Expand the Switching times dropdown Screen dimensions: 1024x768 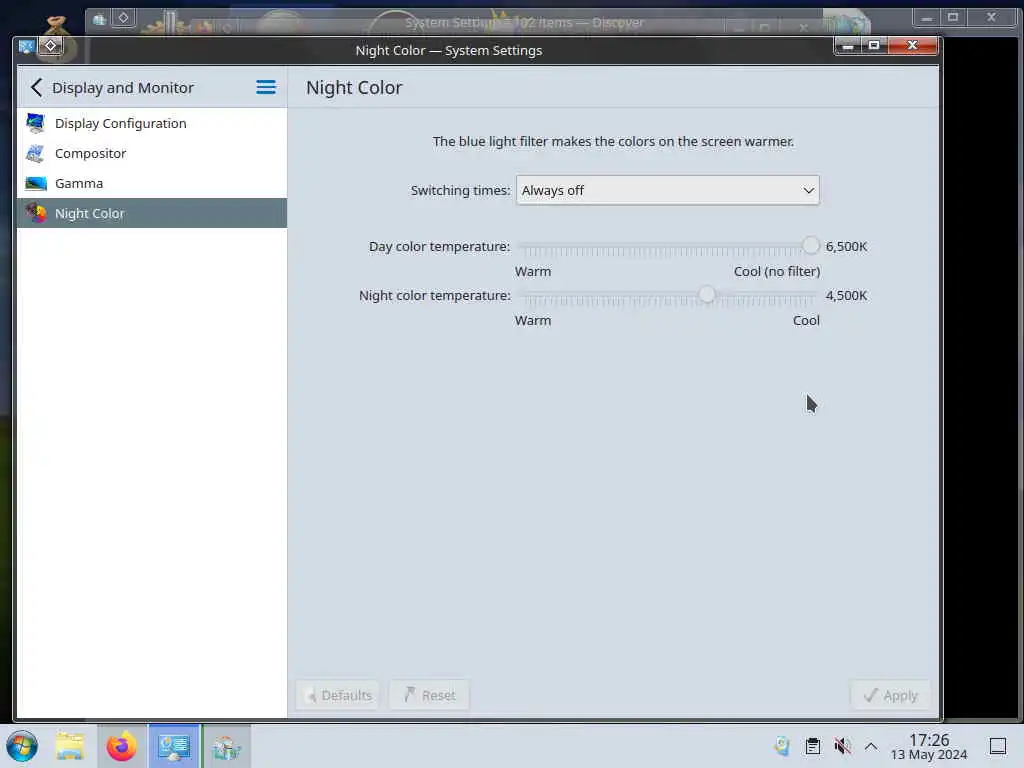point(667,190)
